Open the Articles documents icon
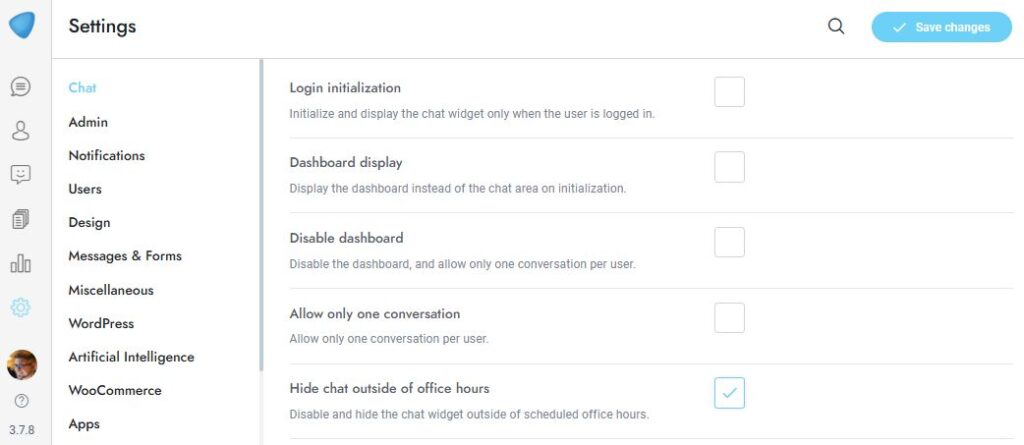This screenshot has height=445, width=1024. click(x=21, y=219)
